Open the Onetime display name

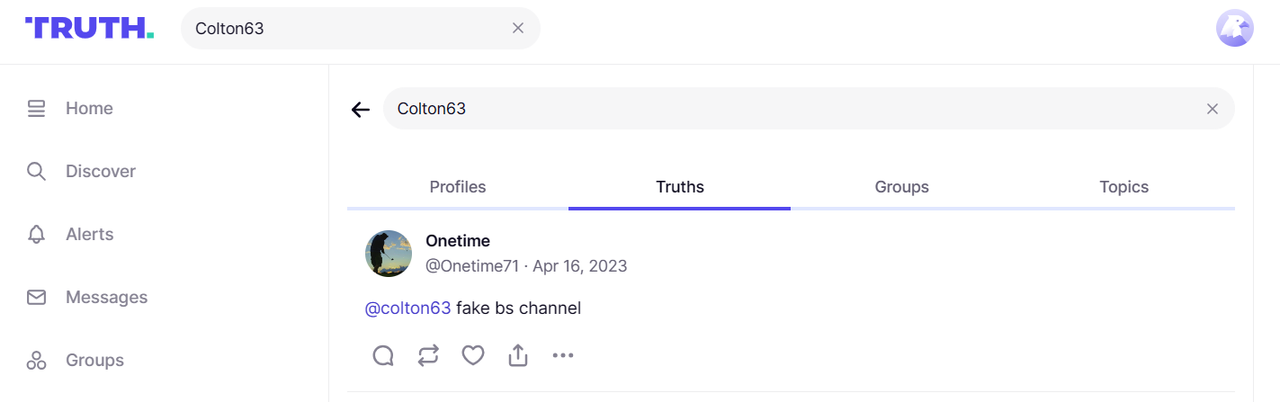[458, 241]
